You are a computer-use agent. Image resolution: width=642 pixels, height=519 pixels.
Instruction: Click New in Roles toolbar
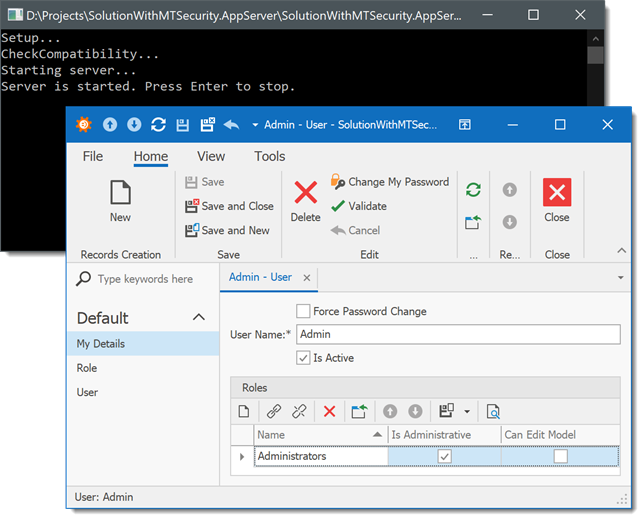pyautogui.click(x=244, y=411)
